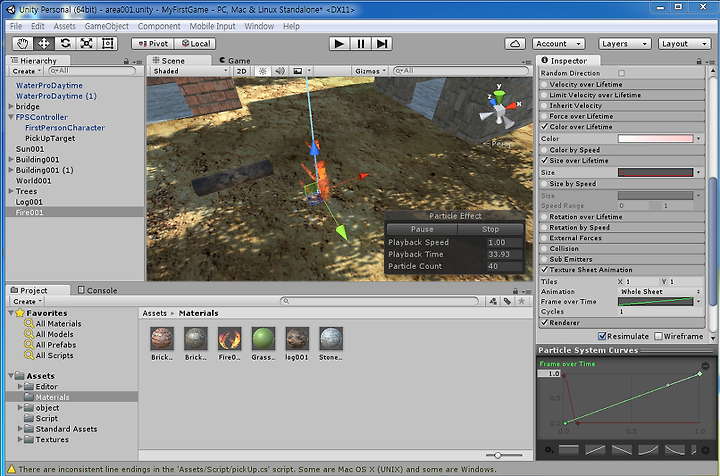Image resolution: width=720 pixels, height=476 pixels.
Task: Toggle the 2D scene view
Action: (242, 71)
